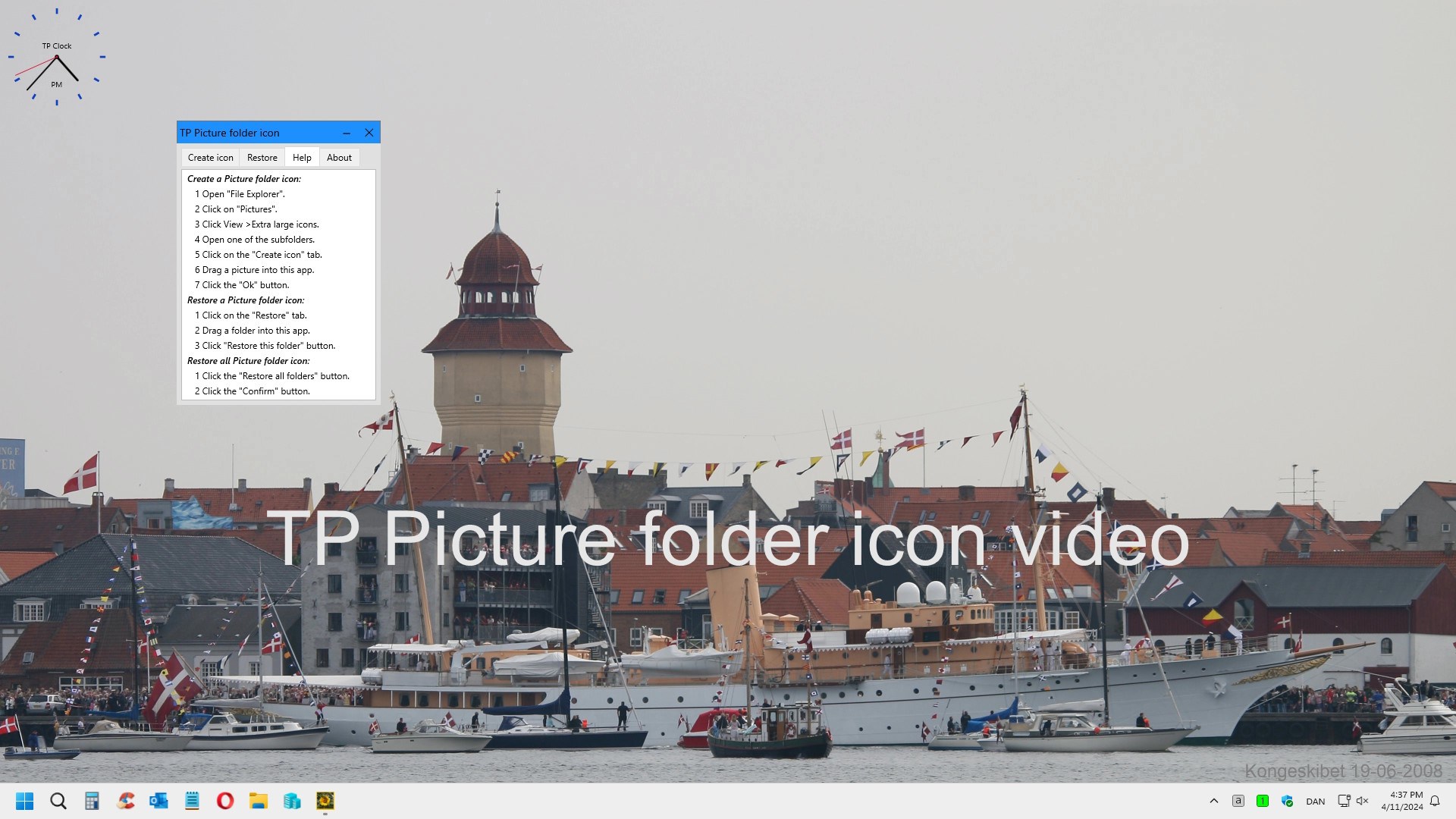Click the sunflower TP Picture folder icon app
Image resolution: width=1456 pixels, height=819 pixels.
[325, 801]
